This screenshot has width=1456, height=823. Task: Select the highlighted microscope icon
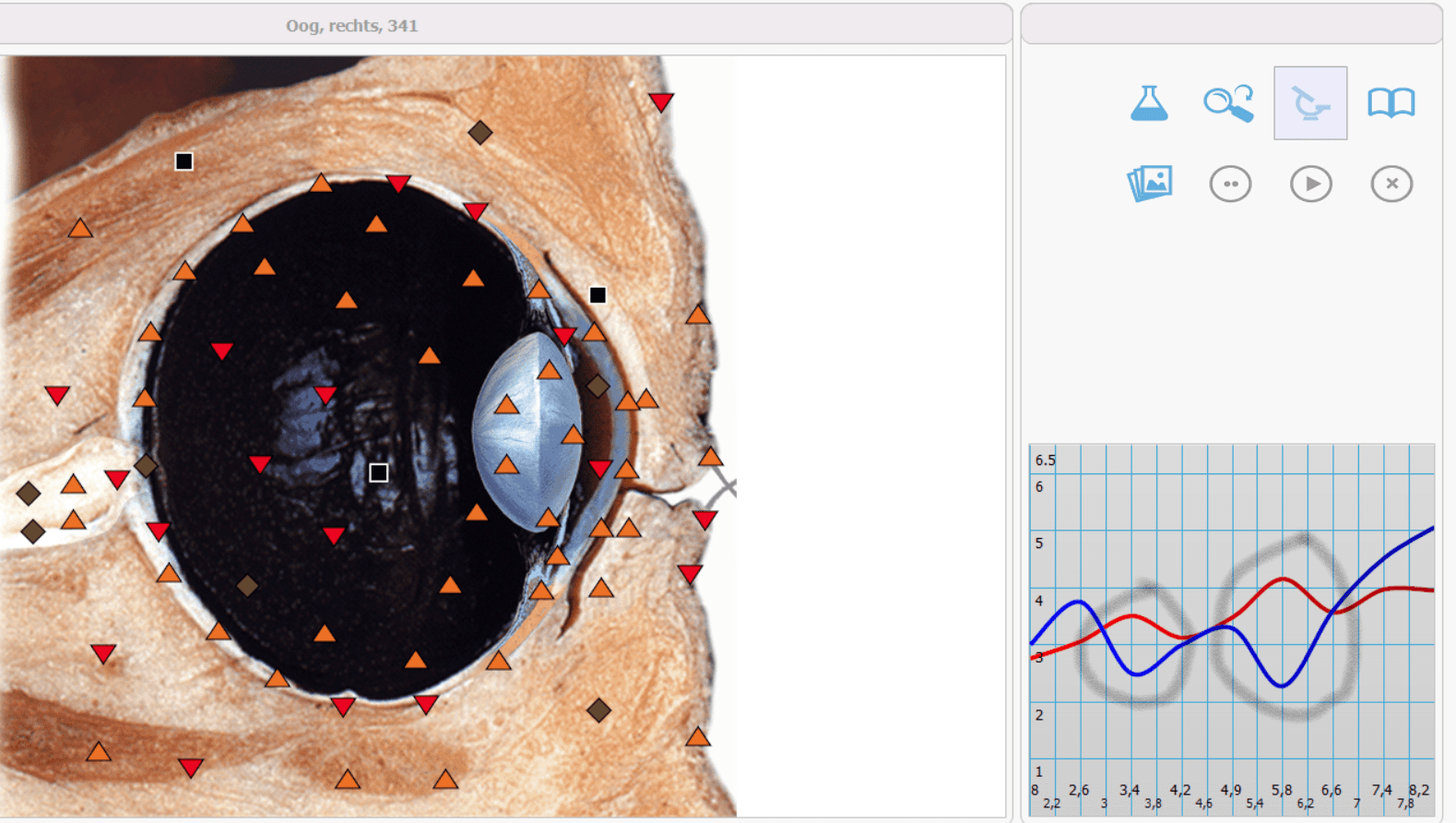pos(1310,103)
